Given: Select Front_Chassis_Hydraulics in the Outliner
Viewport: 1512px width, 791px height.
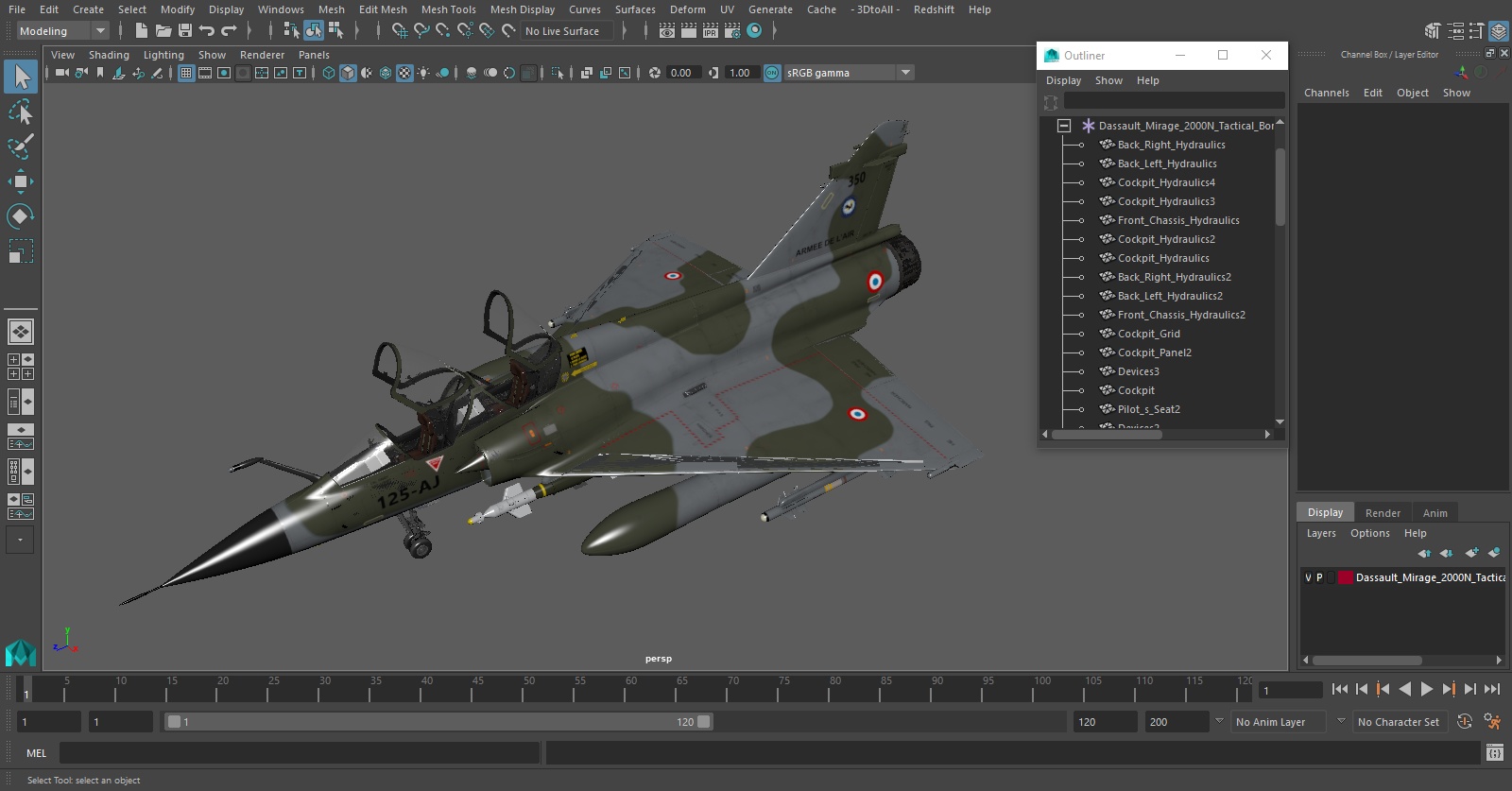Looking at the screenshot, I should (x=1178, y=220).
